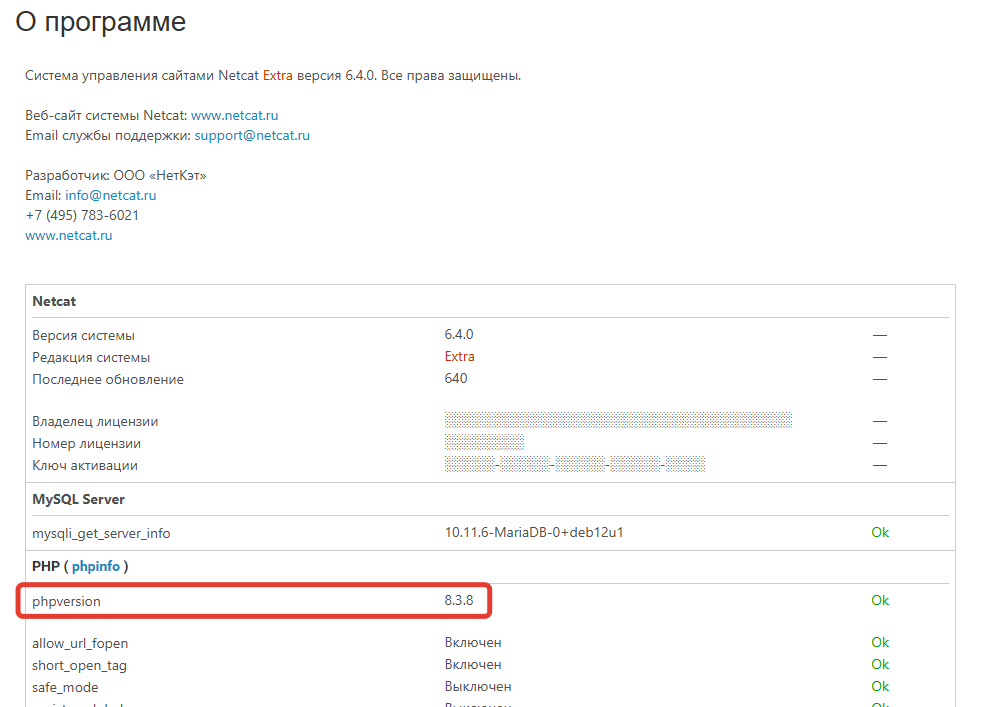Click the support@netcat.ru email link
This screenshot has height=707, width=999.
252,136
